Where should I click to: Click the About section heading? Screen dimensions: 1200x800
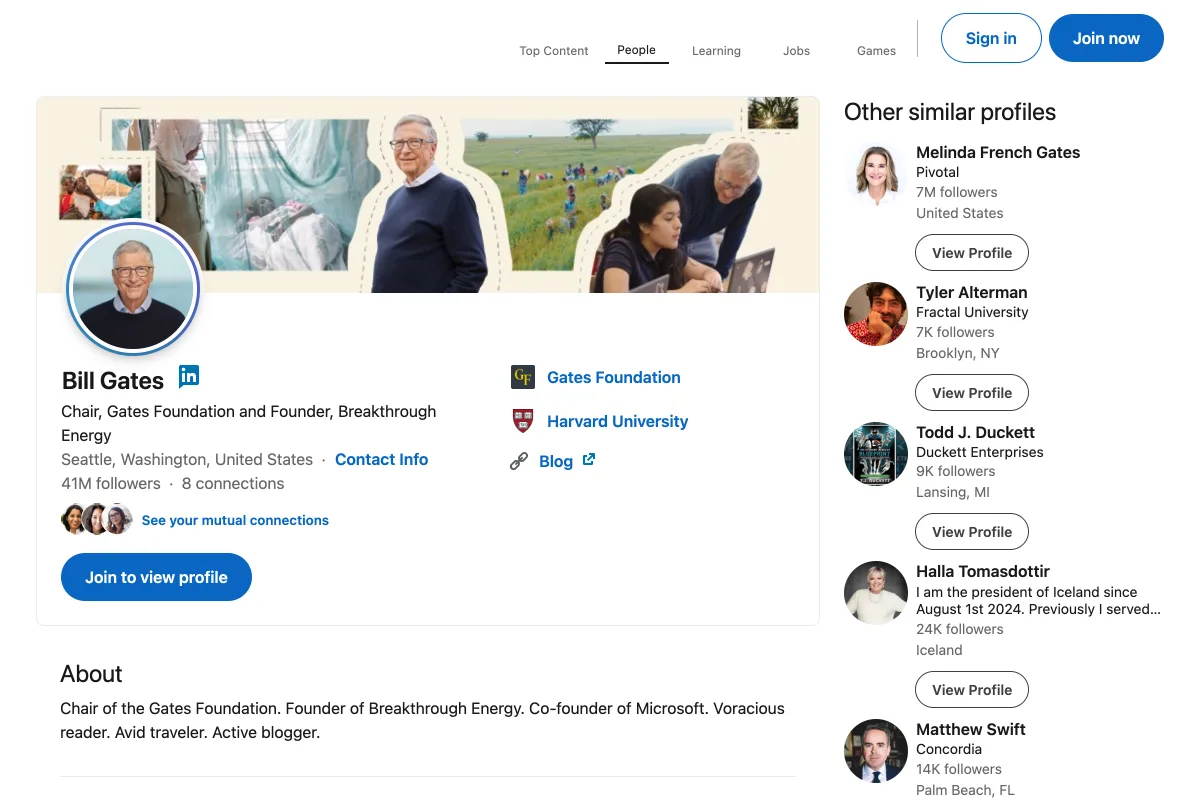click(x=91, y=674)
